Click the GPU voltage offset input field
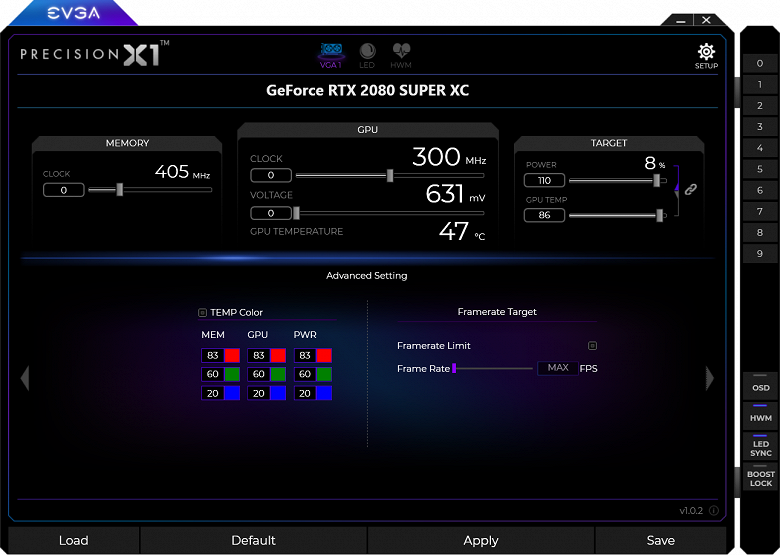Screen dimensions: 780x555 click(x=271, y=213)
